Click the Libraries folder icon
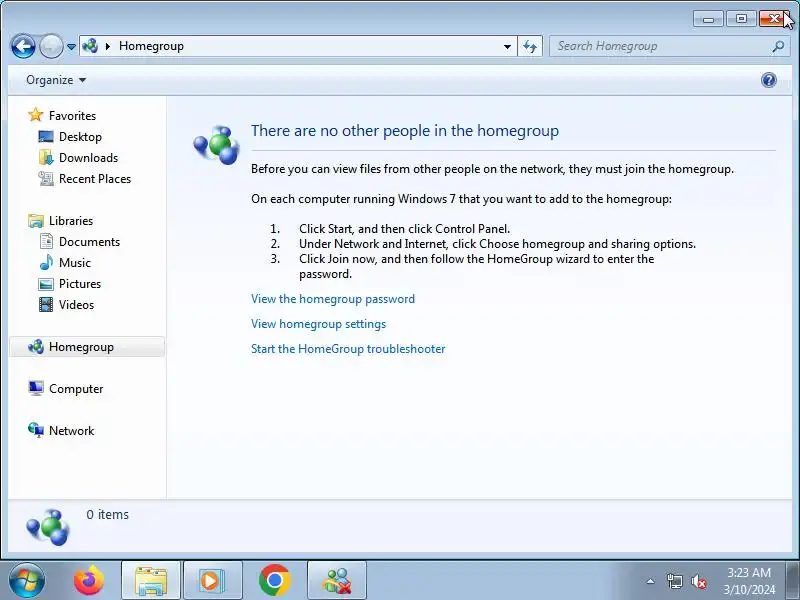This screenshot has height=600, width=800. point(36,220)
